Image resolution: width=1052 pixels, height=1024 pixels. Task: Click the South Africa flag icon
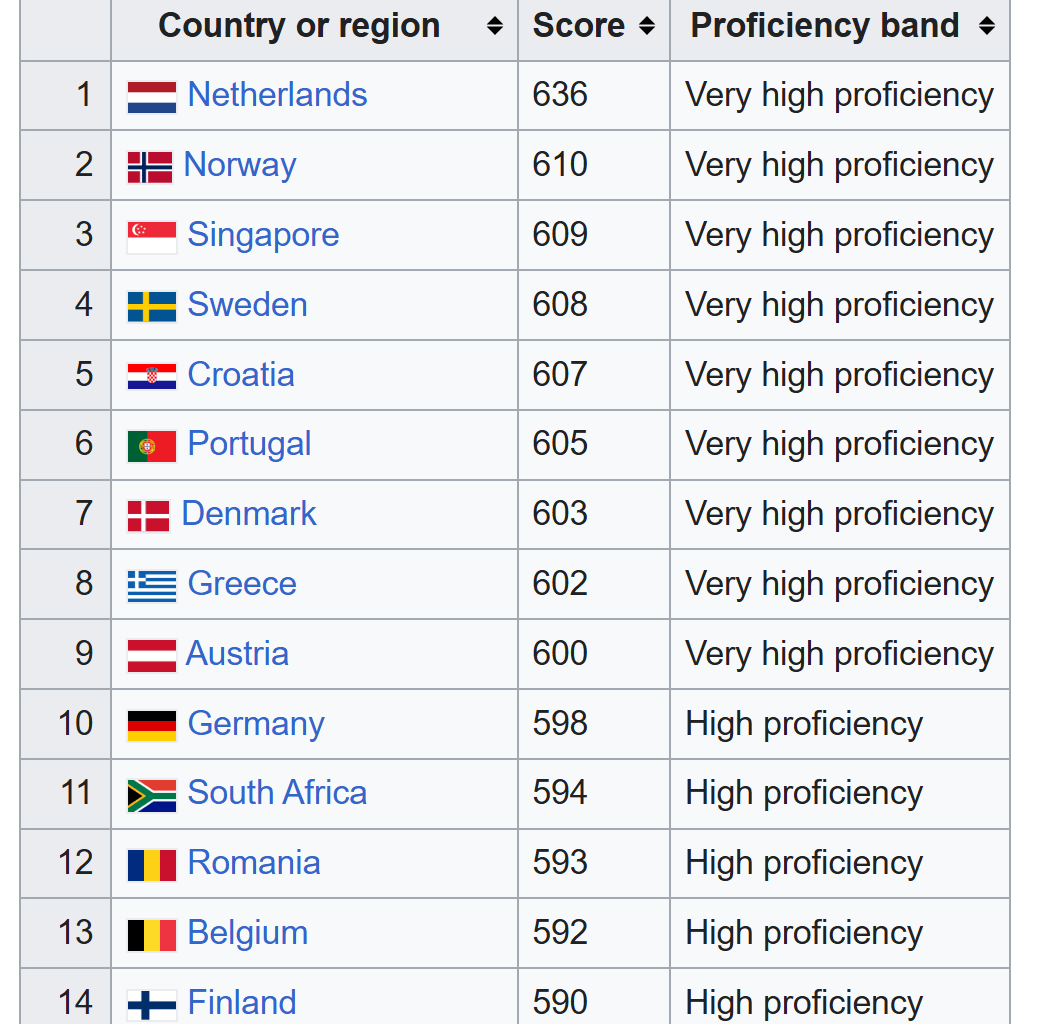(152, 794)
